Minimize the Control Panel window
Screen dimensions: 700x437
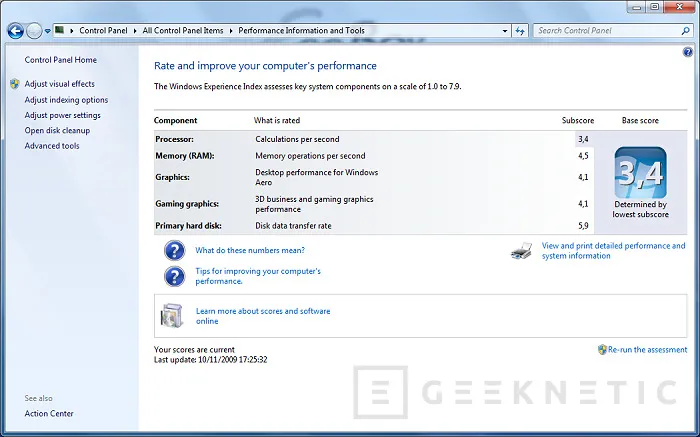[x=637, y=7]
